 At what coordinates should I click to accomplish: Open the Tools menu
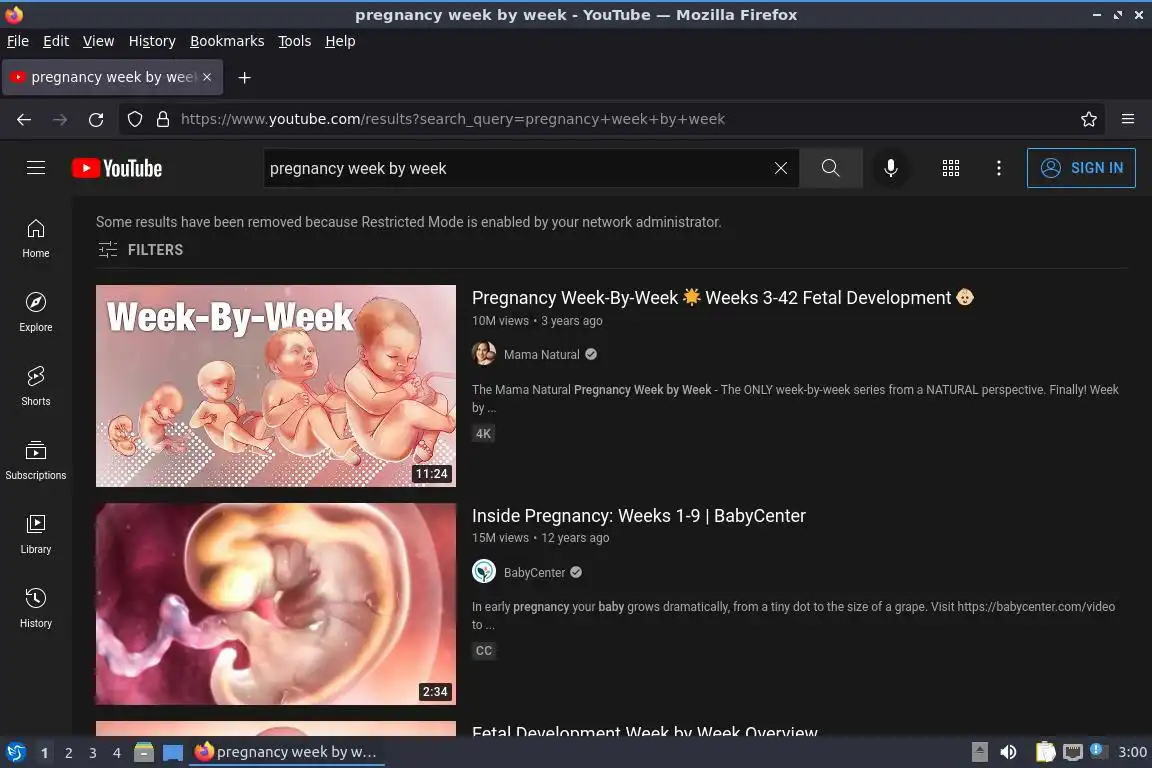(295, 41)
